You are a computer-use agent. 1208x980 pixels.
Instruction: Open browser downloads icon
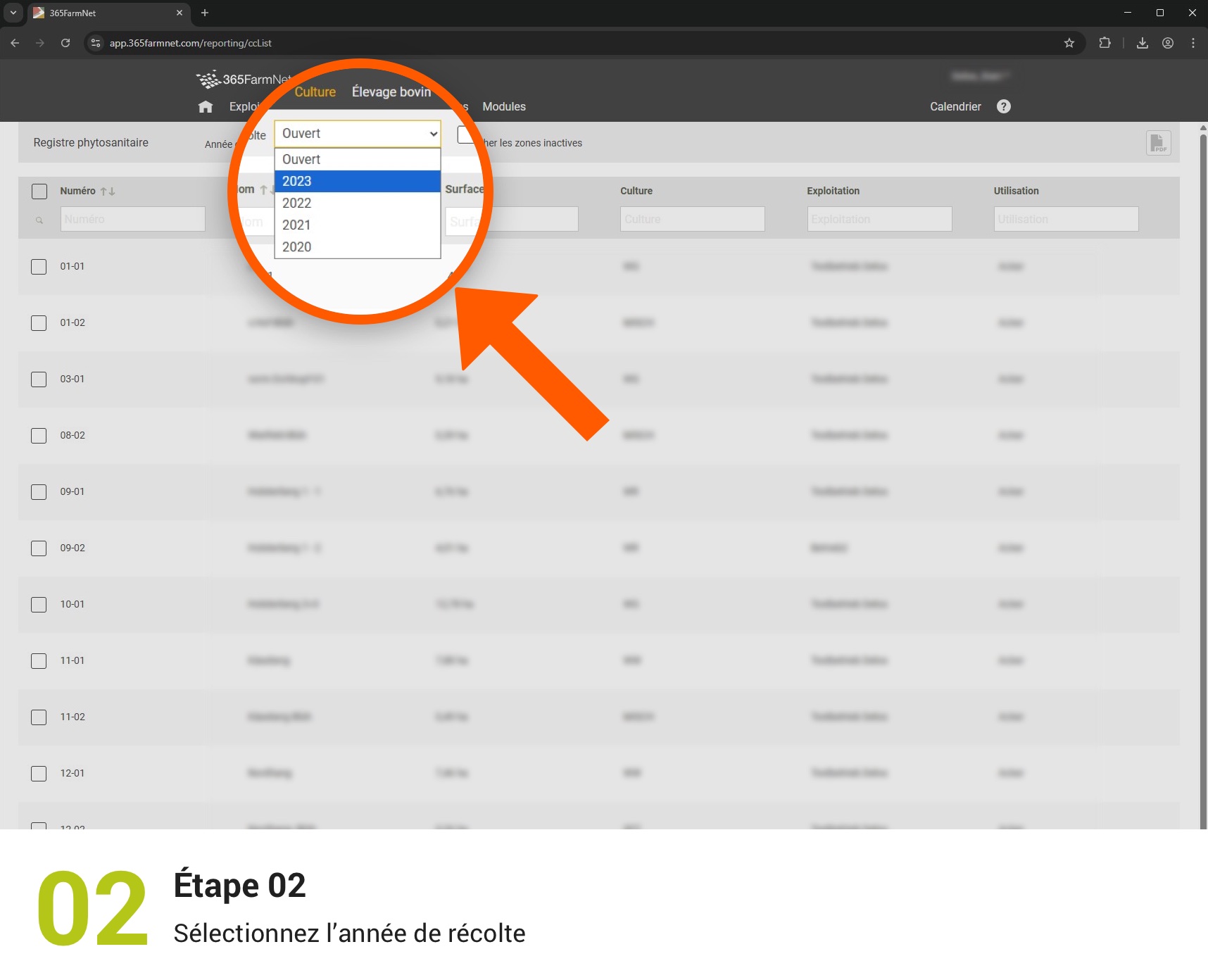pos(1142,43)
